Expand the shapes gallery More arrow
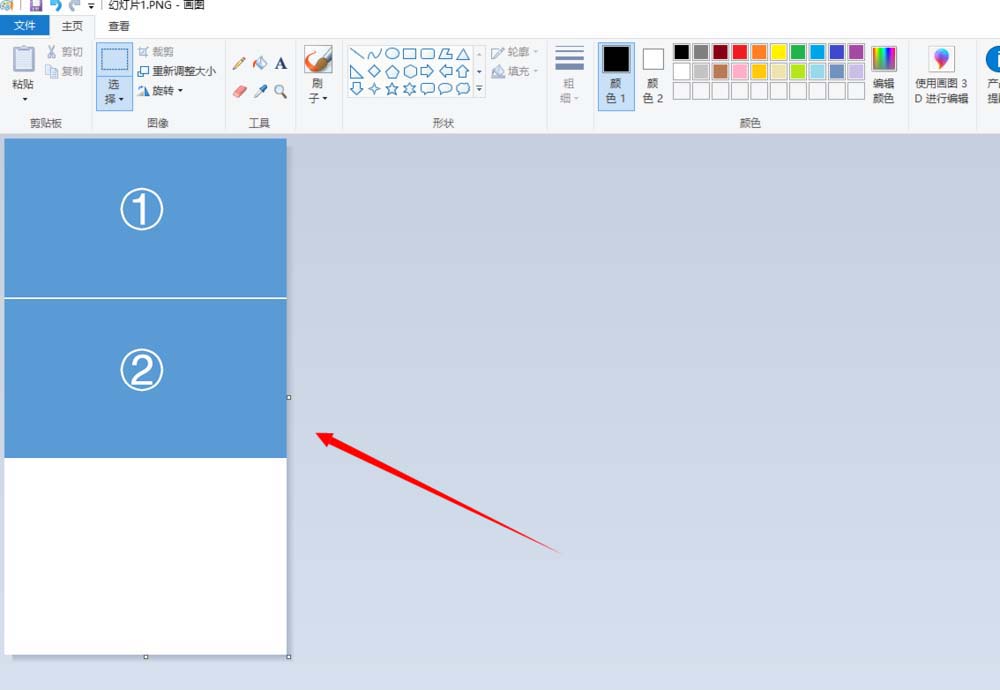The width and height of the screenshot is (1000, 690). point(479,89)
